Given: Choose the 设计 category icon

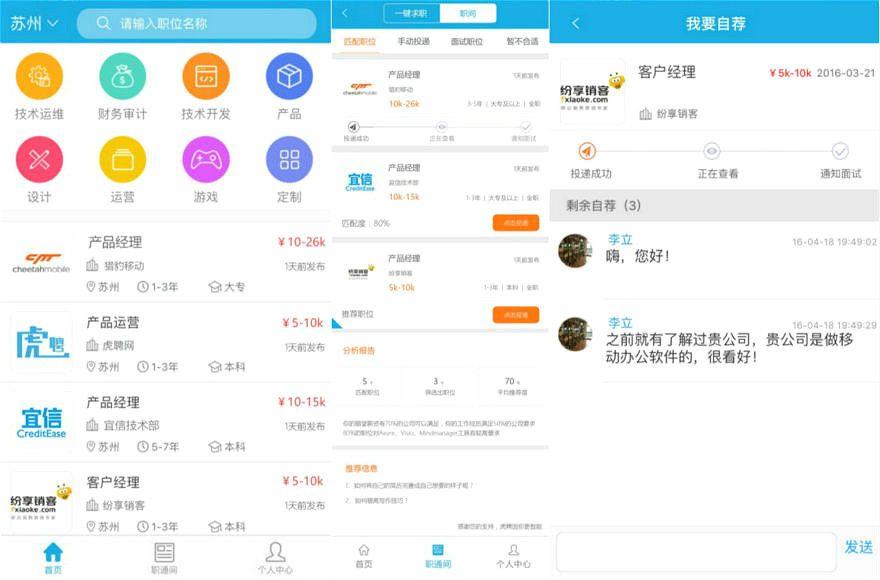Looking at the screenshot, I should (39, 159).
